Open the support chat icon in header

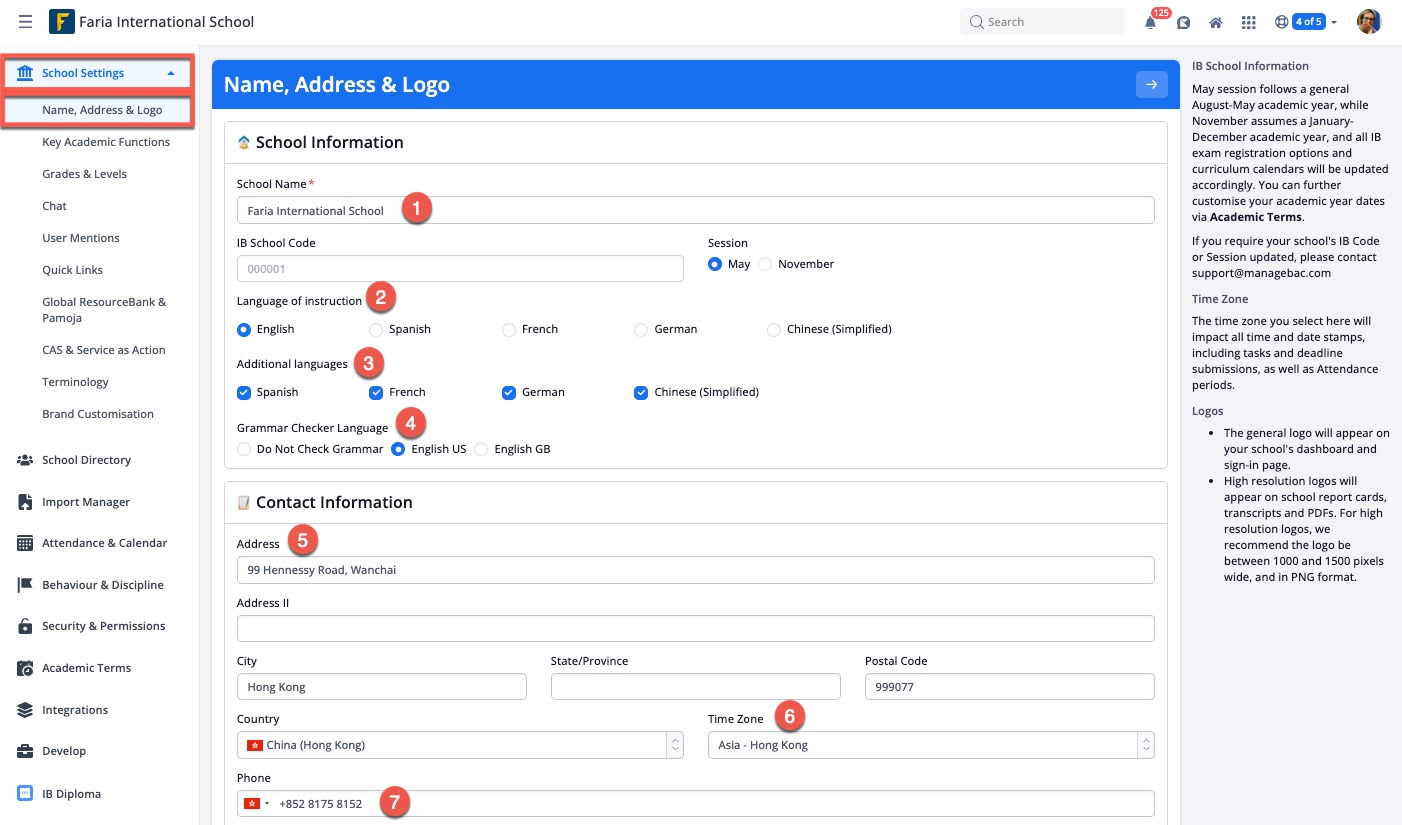(1184, 22)
